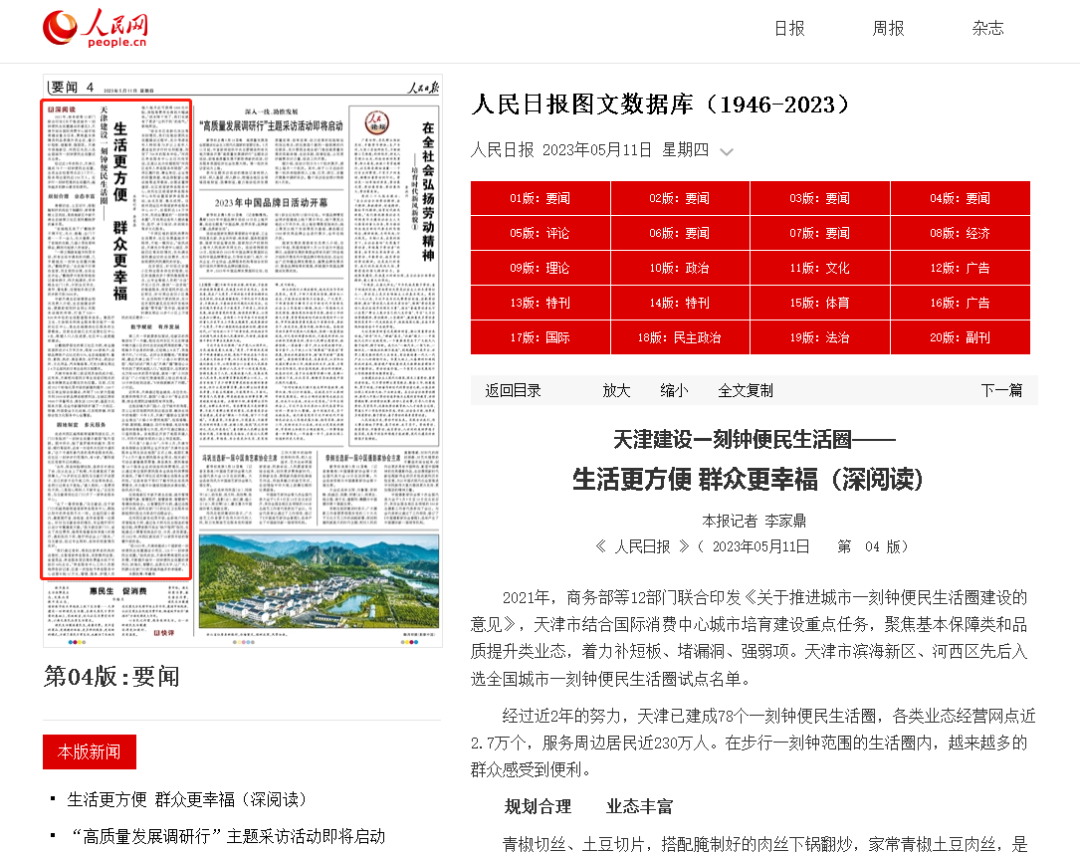
Task: Open 20版：副刊 page
Action: click(x=961, y=338)
